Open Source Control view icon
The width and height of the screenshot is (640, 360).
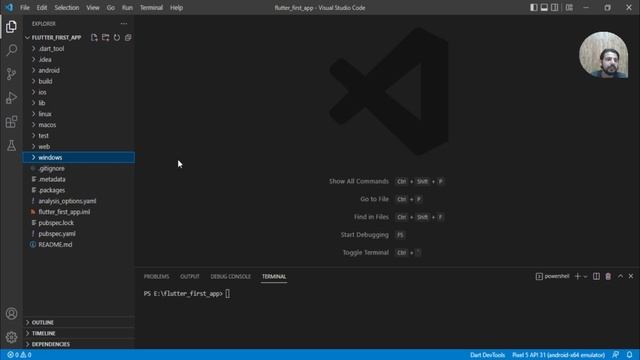tap(11, 74)
